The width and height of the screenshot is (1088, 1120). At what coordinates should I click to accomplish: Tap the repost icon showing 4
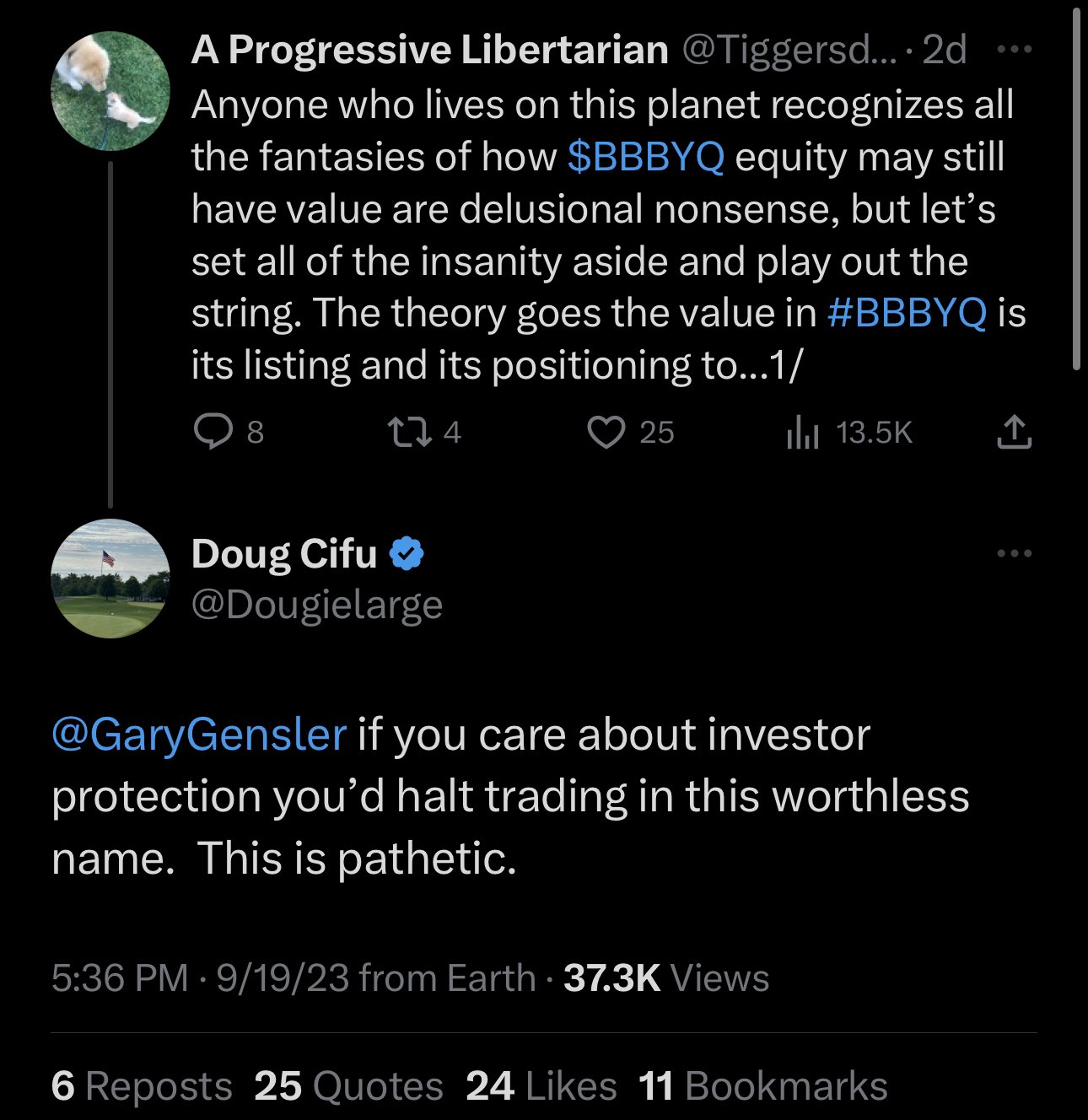(409, 433)
